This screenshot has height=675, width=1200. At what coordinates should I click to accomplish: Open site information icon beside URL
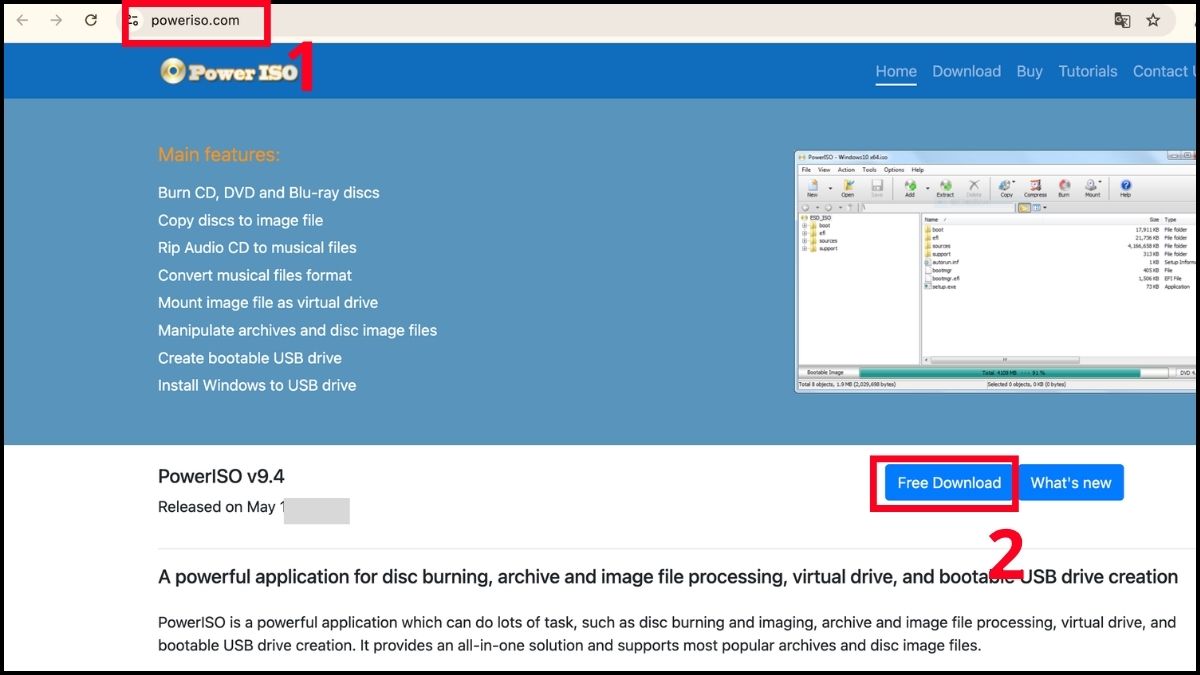coord(132,20)
